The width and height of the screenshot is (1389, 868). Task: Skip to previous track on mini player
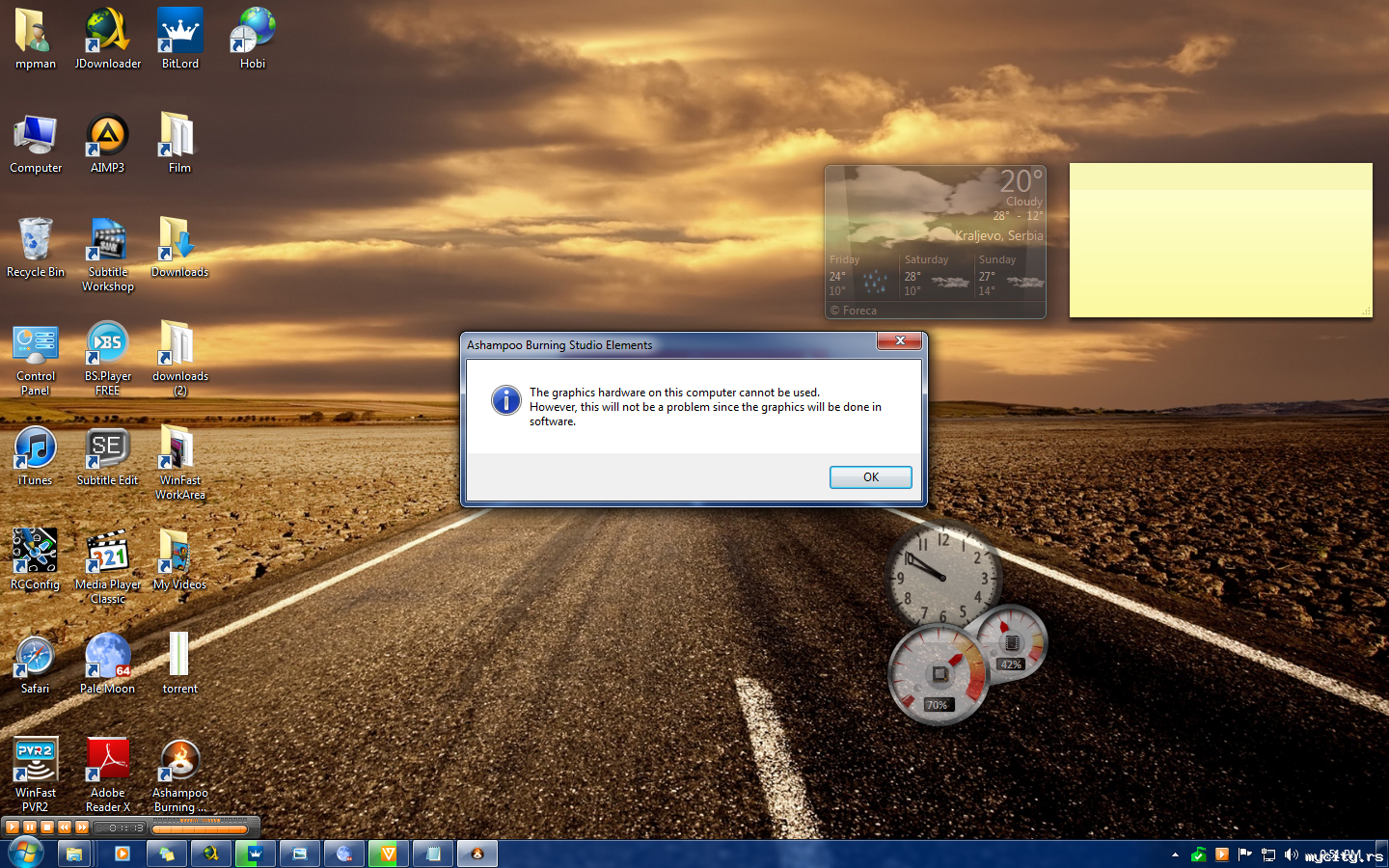tap(65, 827)
